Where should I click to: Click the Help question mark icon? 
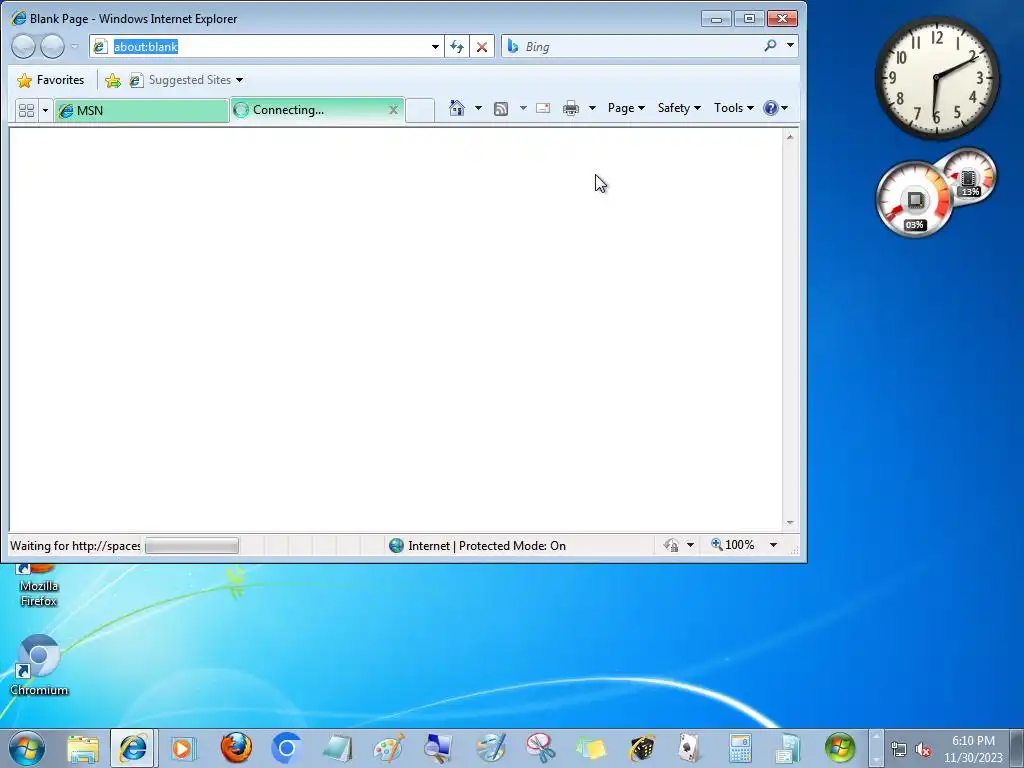click(771, 108)
